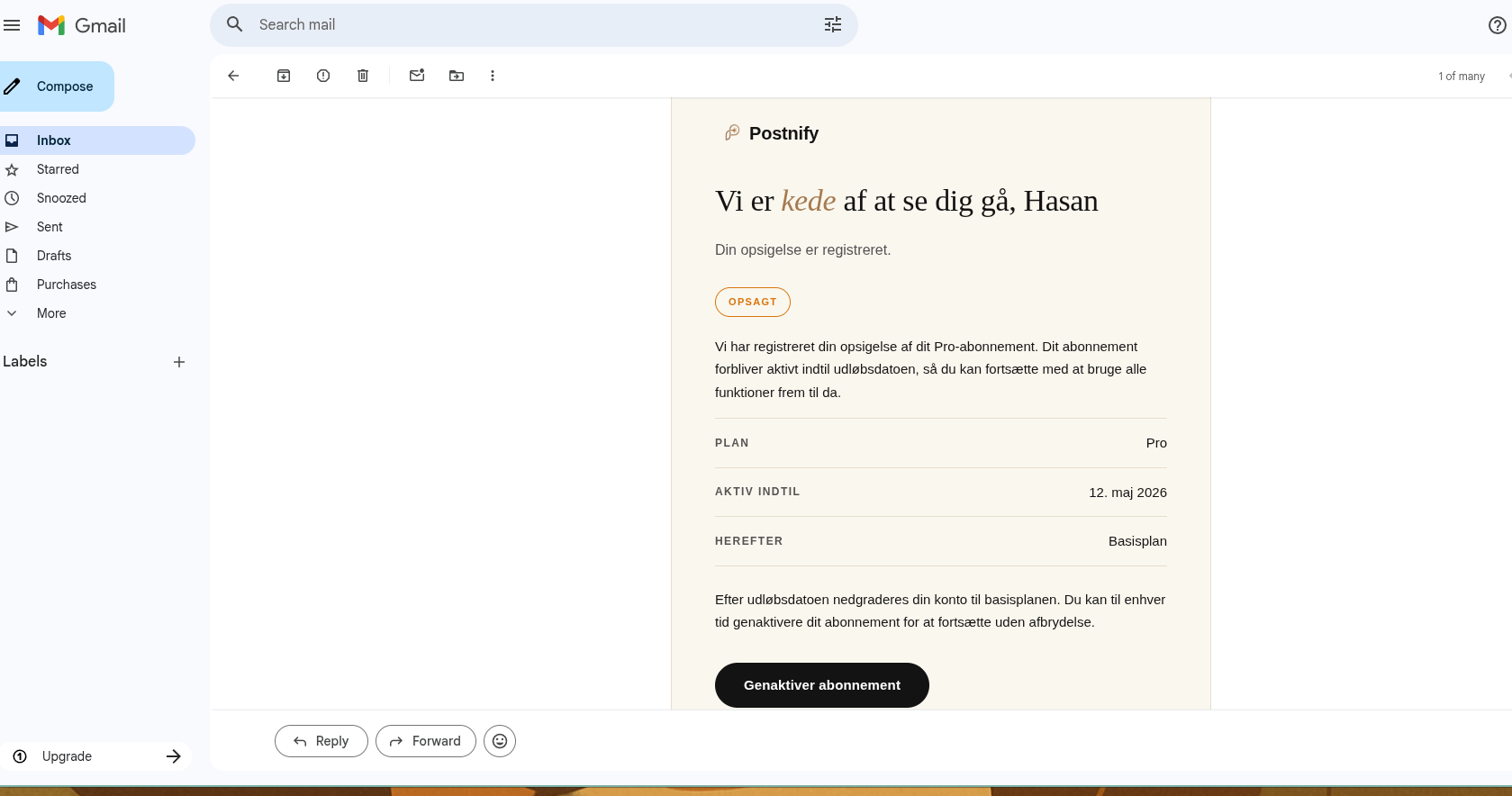Open the three-dot more options menu

click(493, 76)
